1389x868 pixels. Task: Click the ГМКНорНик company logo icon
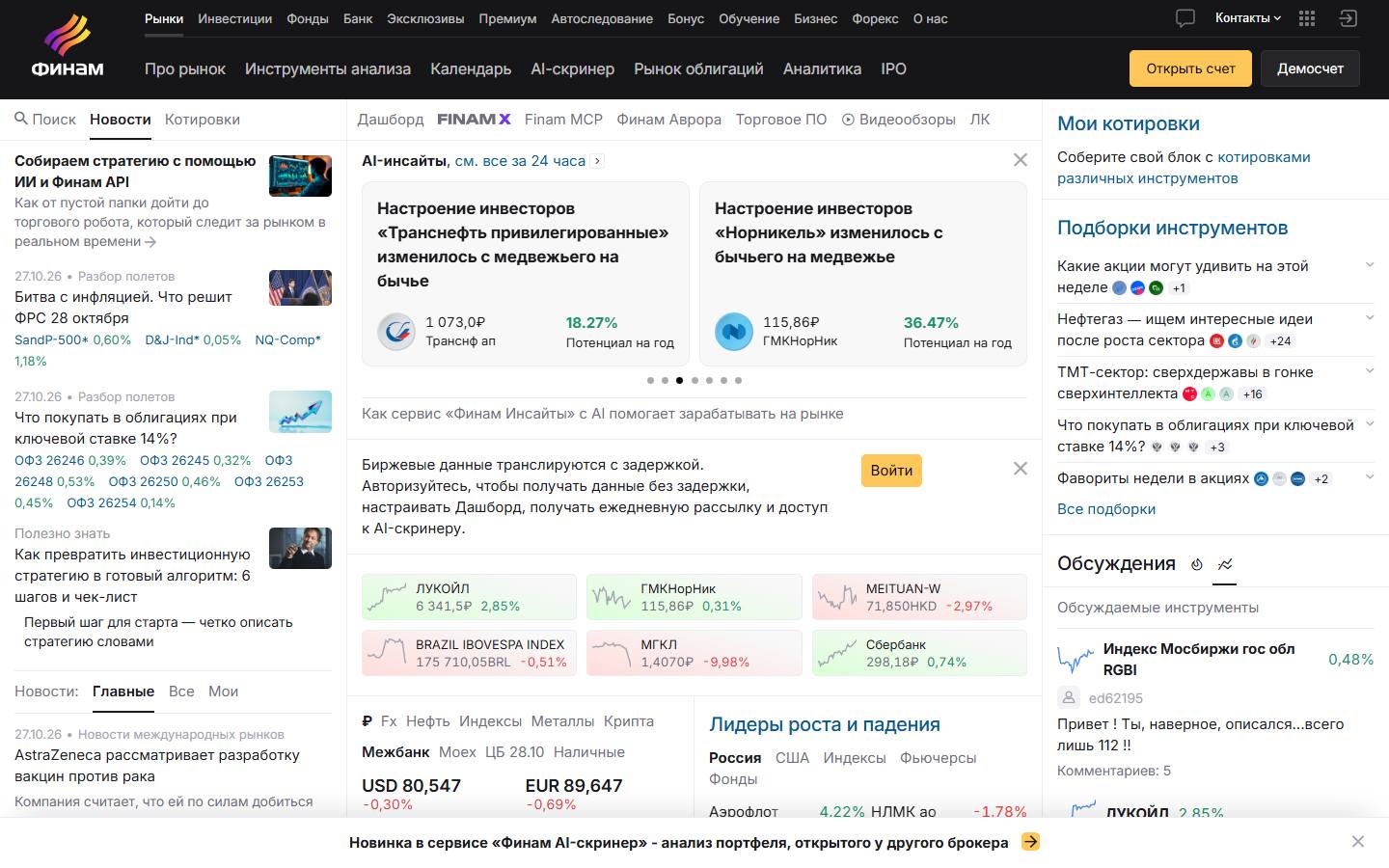coord(733,332)
